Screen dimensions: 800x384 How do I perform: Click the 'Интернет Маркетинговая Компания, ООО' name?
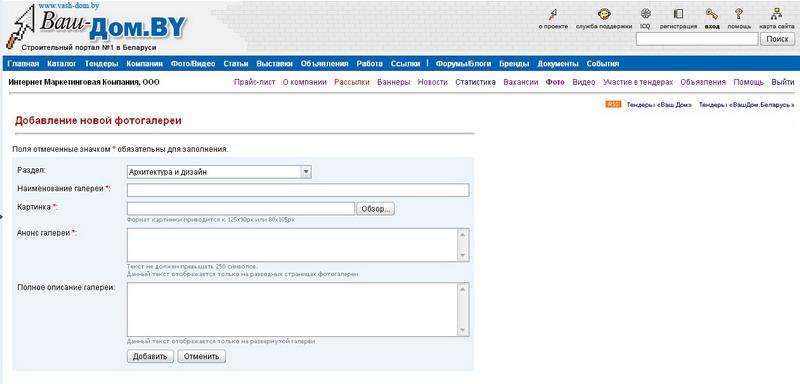point(84,82)
